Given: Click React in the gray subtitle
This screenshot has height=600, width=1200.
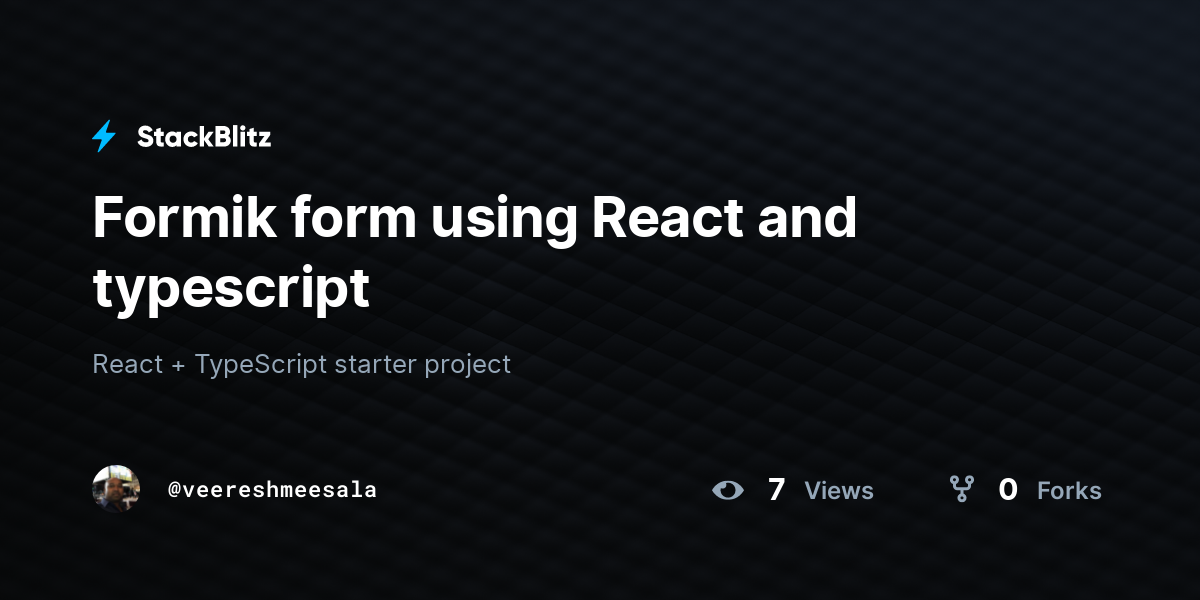Looking at the screenshot, I should [x=127, y=364].
